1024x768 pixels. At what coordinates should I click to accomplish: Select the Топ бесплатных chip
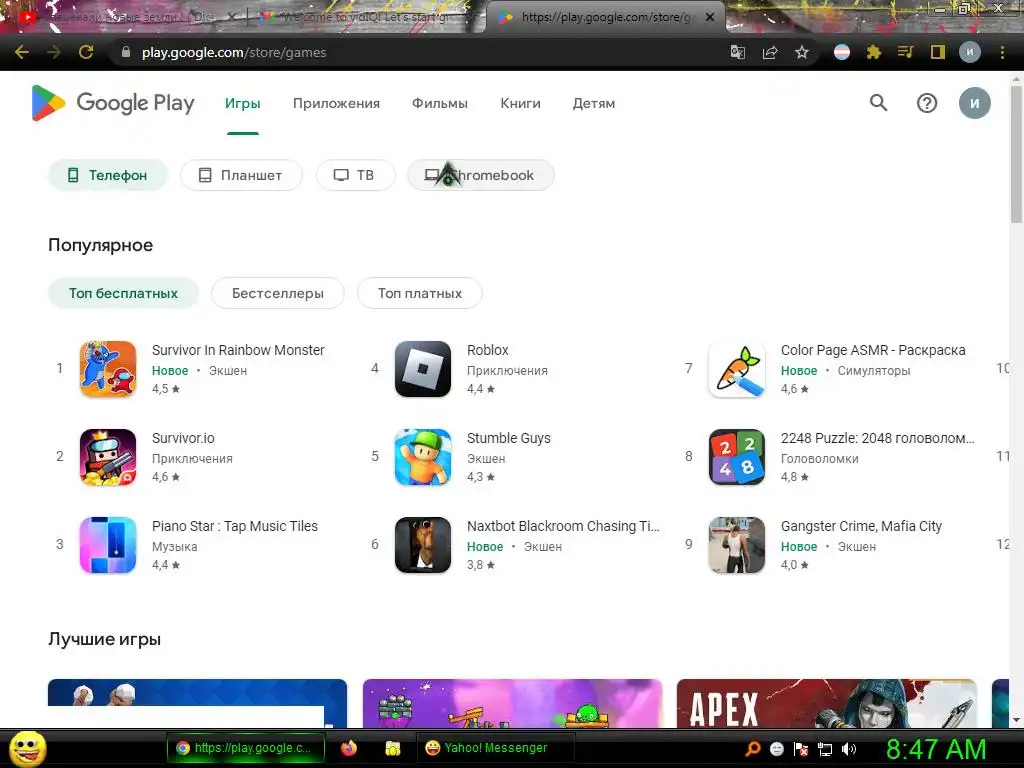(x=123, y=293)
